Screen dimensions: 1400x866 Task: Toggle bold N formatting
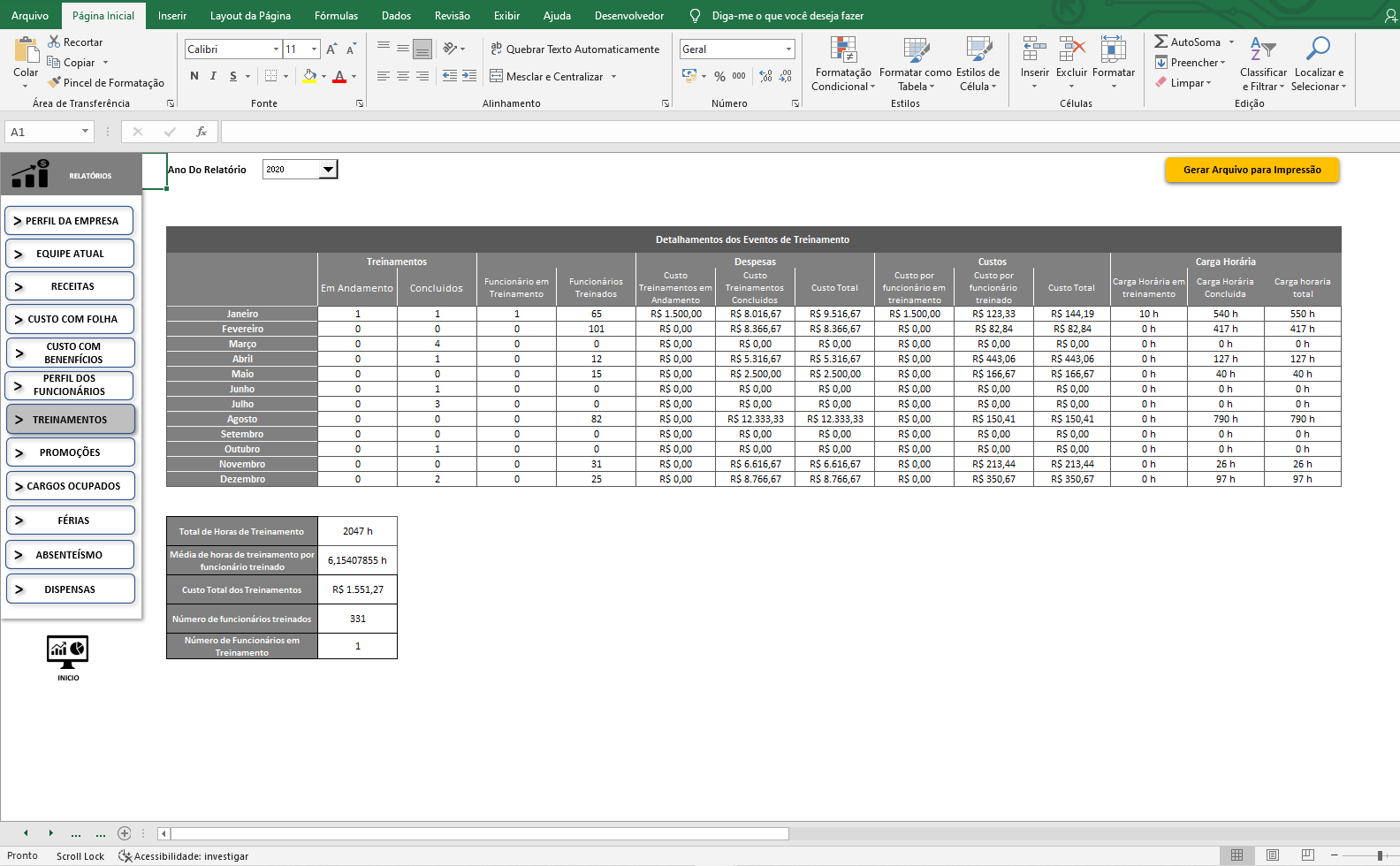(194, 76)
